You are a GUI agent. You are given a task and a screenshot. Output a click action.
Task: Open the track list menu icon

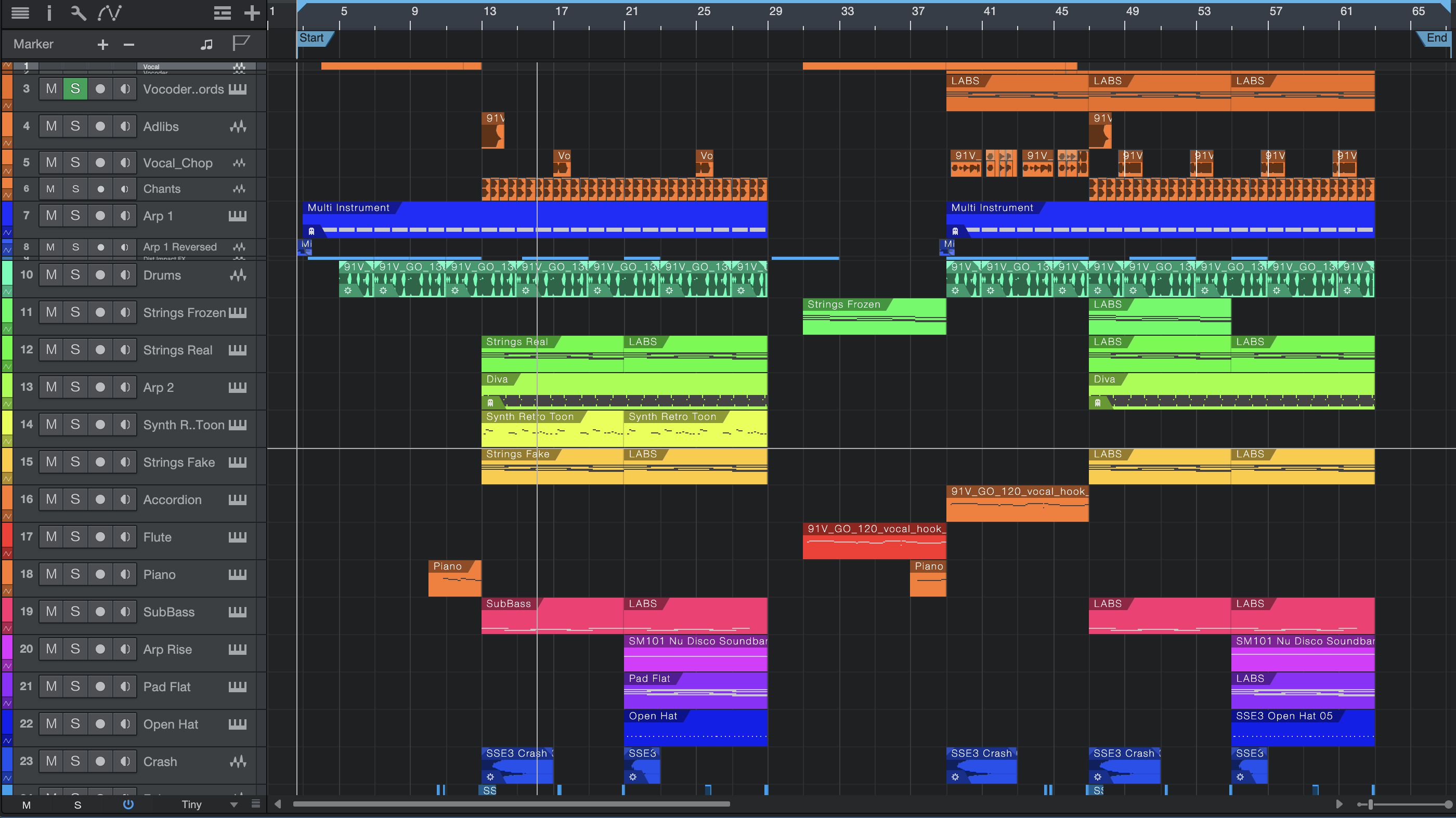coord(20,13)
